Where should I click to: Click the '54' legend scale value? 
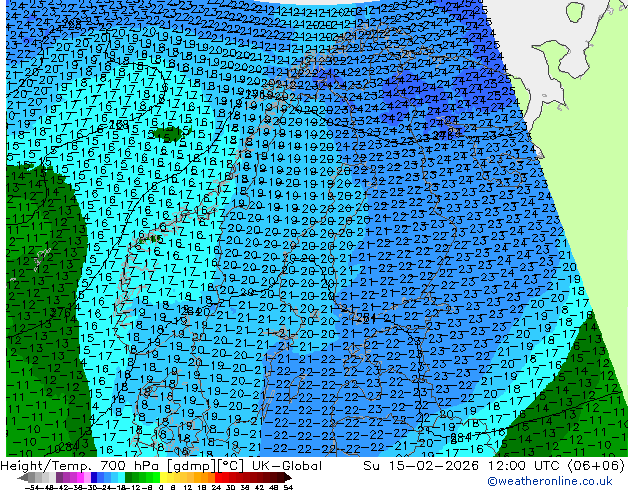coord(287,488)
